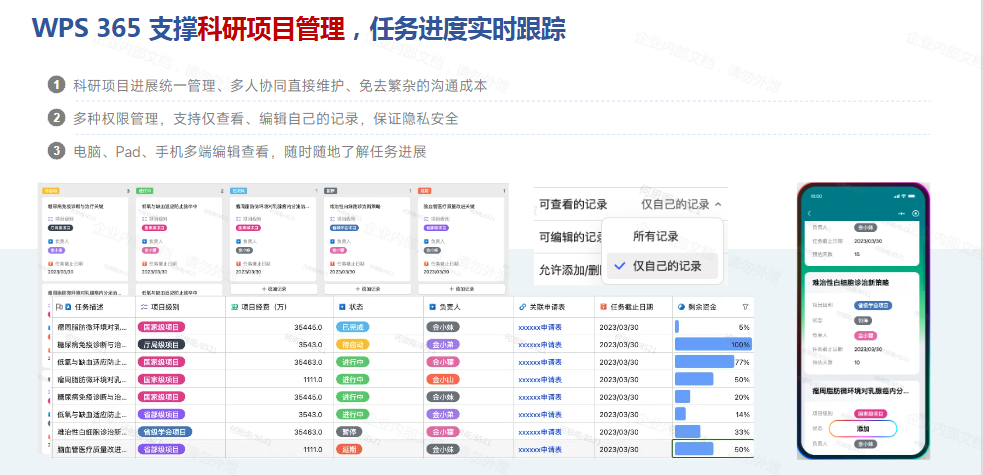Tap the circular target icon in the phone header

click(x=916, y=214)
